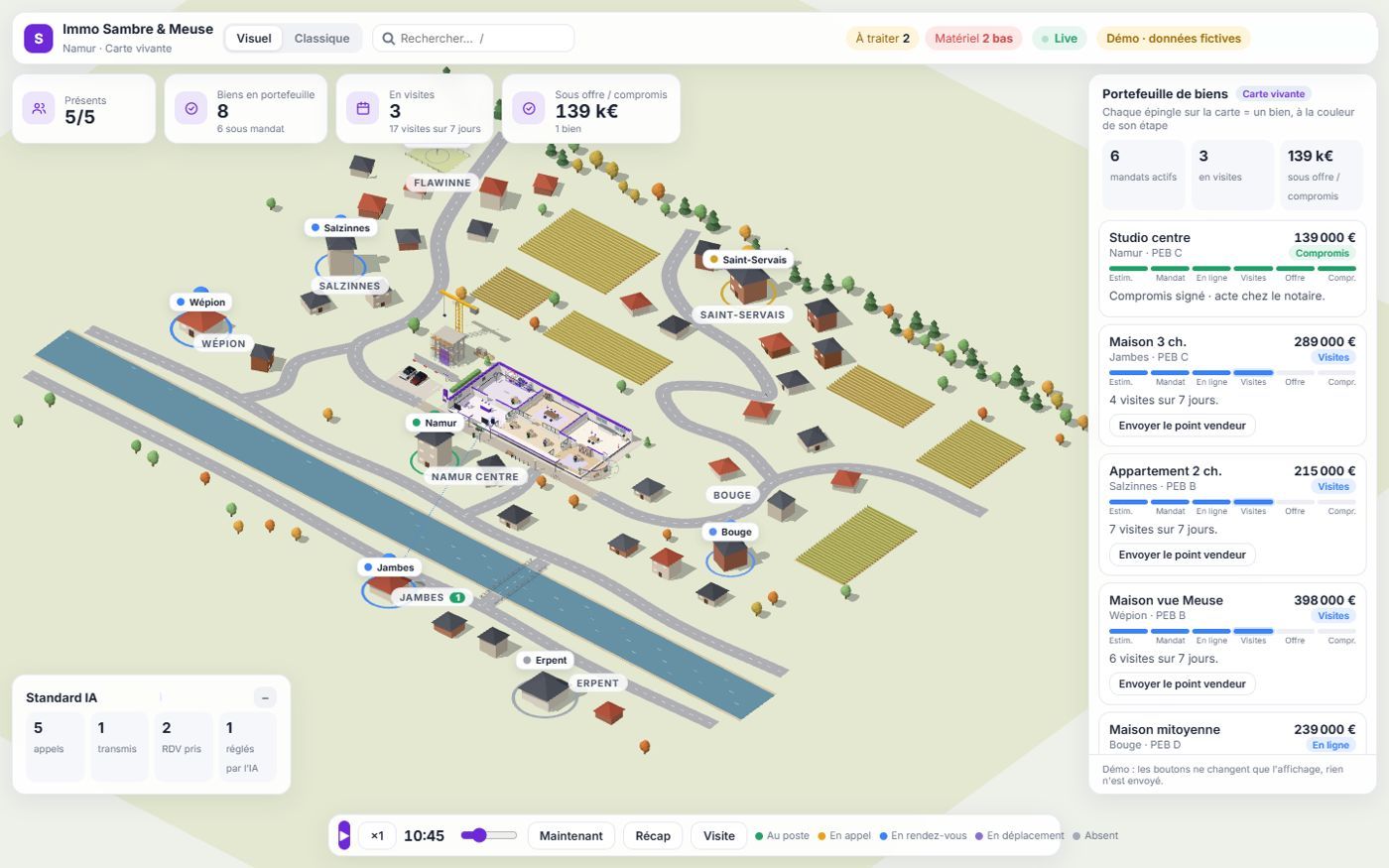Change the ×1 playback speed
Viewport: 1389px width, 868px height.
(377, 835)
